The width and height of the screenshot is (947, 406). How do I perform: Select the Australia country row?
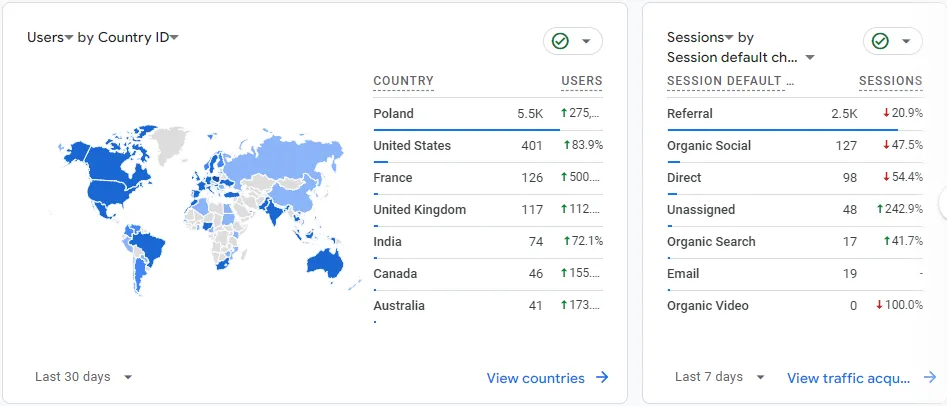(488, 306)
